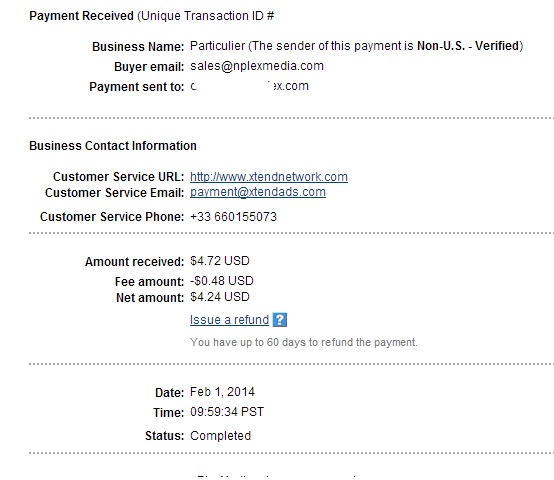Image resolution: width=554 pixels, height=480 pixels.
Task: Open the http://www.xtendnetwork.com customer service link
Action: coord(269,177)
